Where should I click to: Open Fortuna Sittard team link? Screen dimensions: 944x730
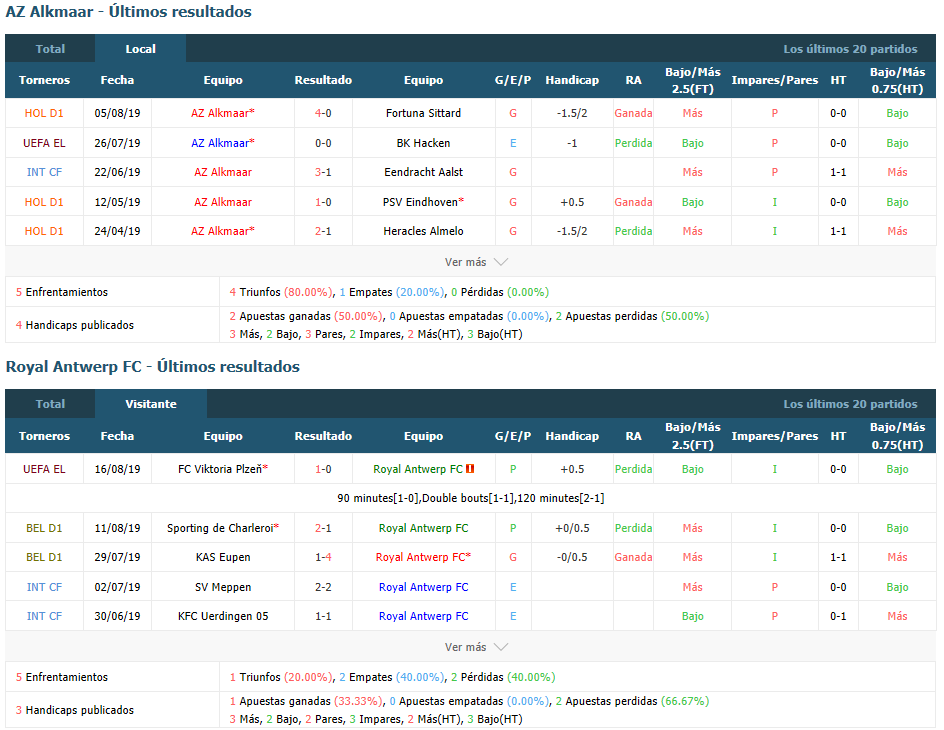point(423,113)
